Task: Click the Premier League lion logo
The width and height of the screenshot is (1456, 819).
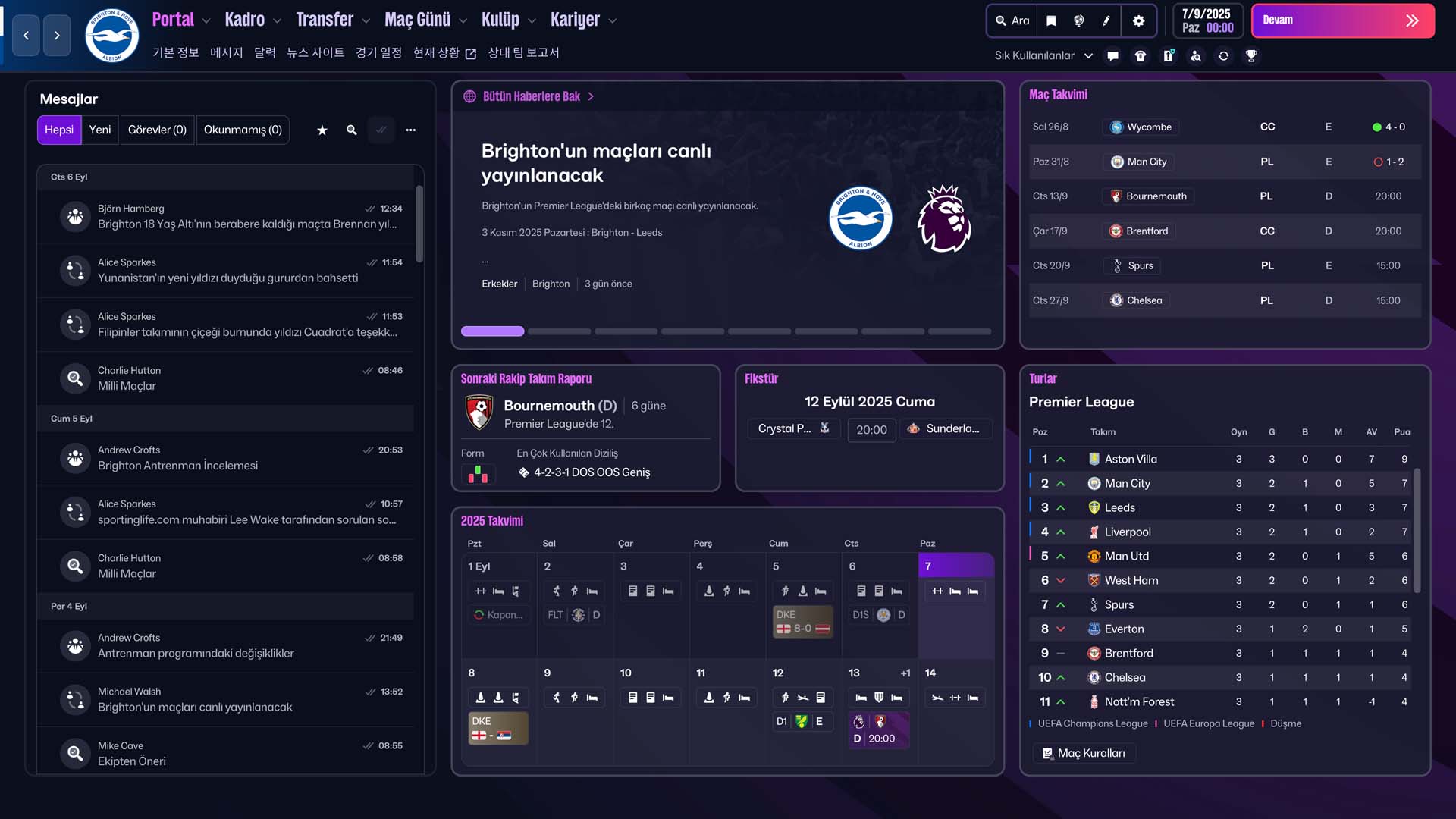Action: 944,218
